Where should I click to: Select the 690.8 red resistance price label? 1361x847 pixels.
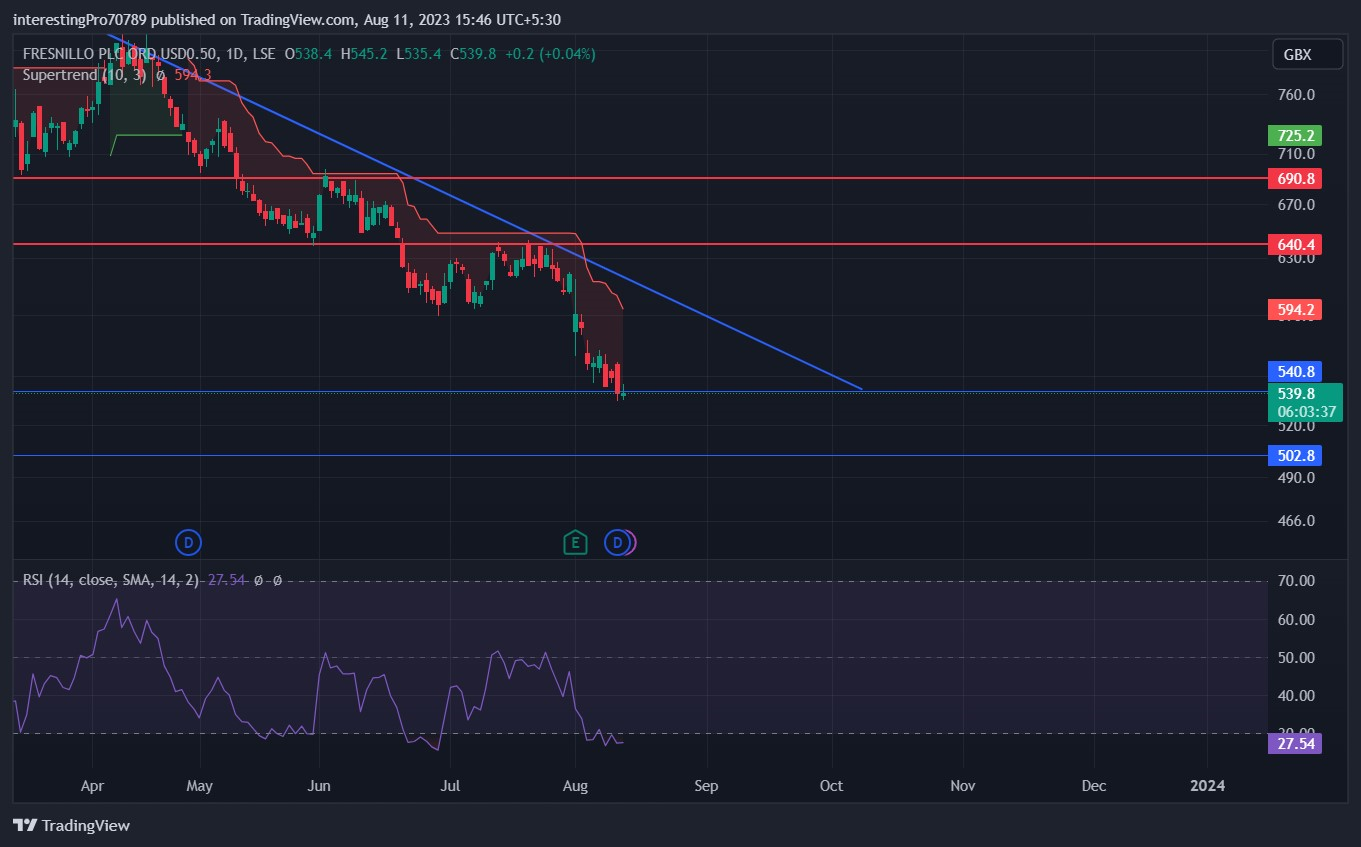pyautogui.click(x=1294, y=179)
